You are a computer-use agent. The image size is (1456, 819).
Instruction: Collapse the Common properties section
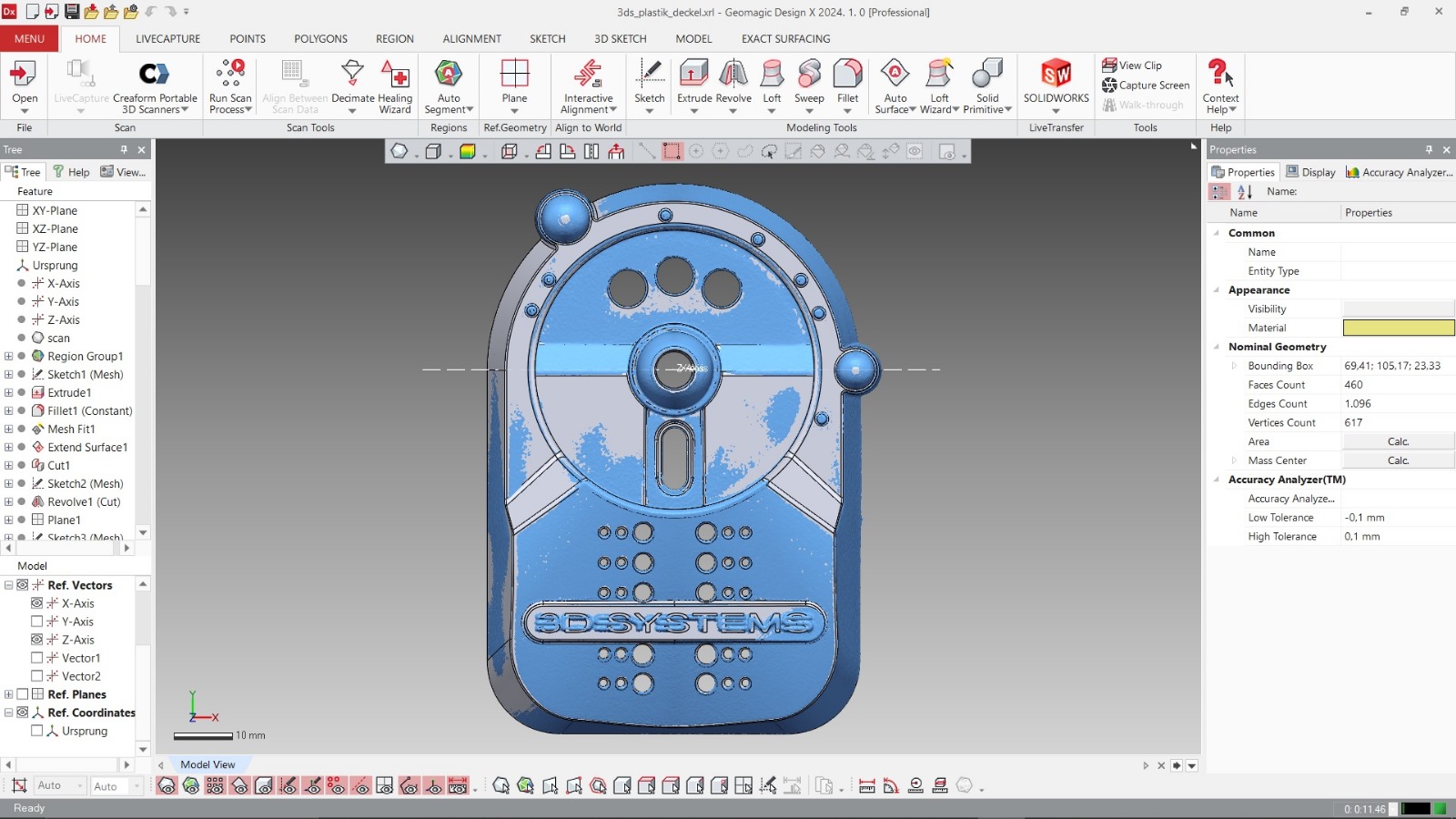coord(1217,233)
